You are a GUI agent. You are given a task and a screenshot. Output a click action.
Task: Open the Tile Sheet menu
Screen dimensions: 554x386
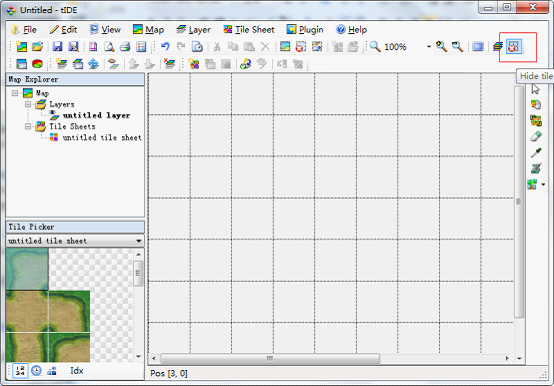pos(249,30)
